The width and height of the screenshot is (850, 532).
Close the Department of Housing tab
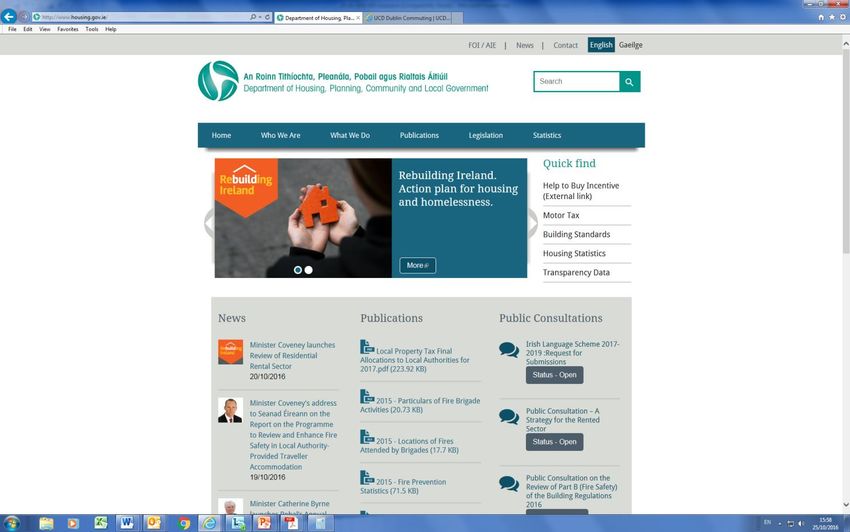coord(358,18)
